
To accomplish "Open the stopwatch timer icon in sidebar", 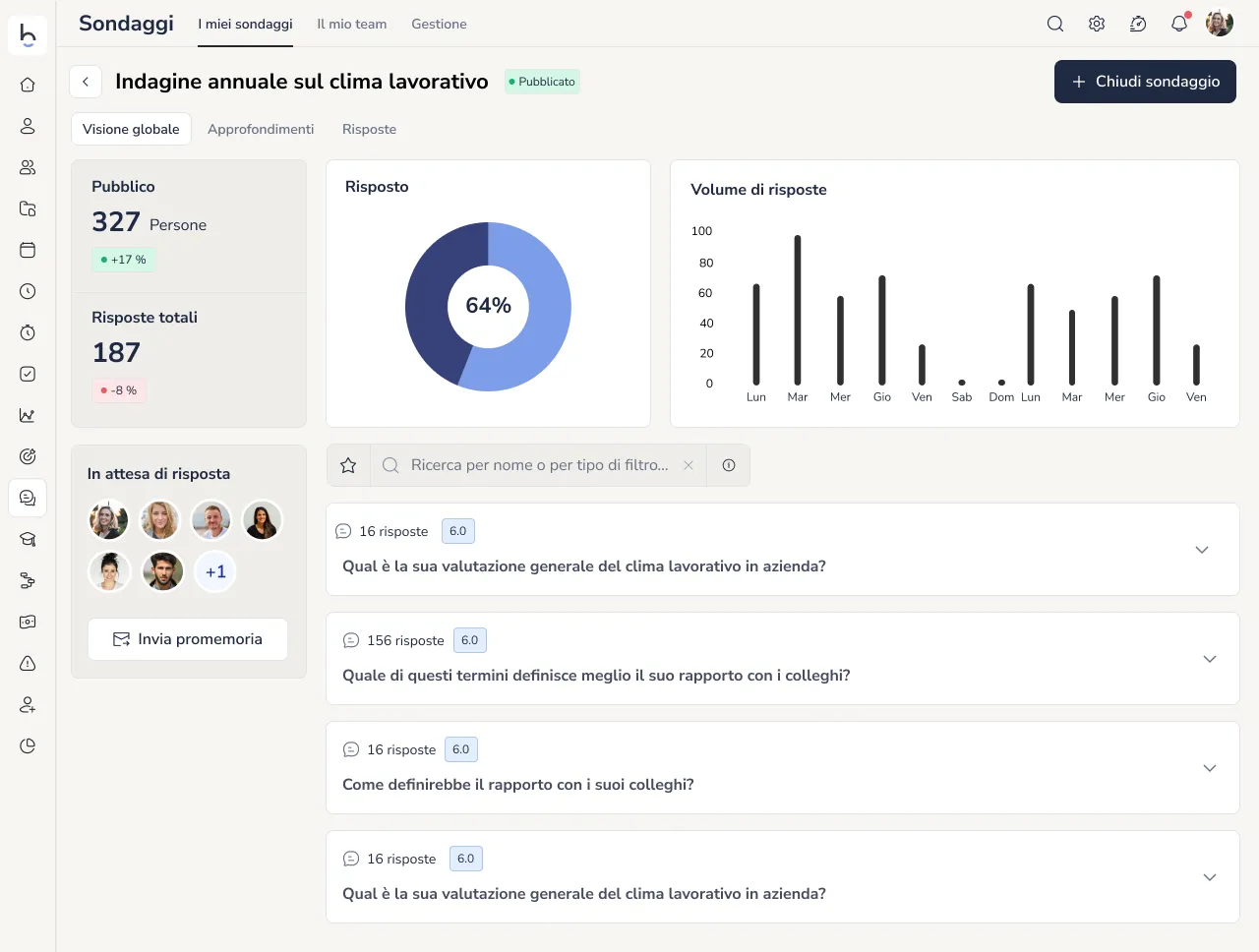I will [28, 332].
